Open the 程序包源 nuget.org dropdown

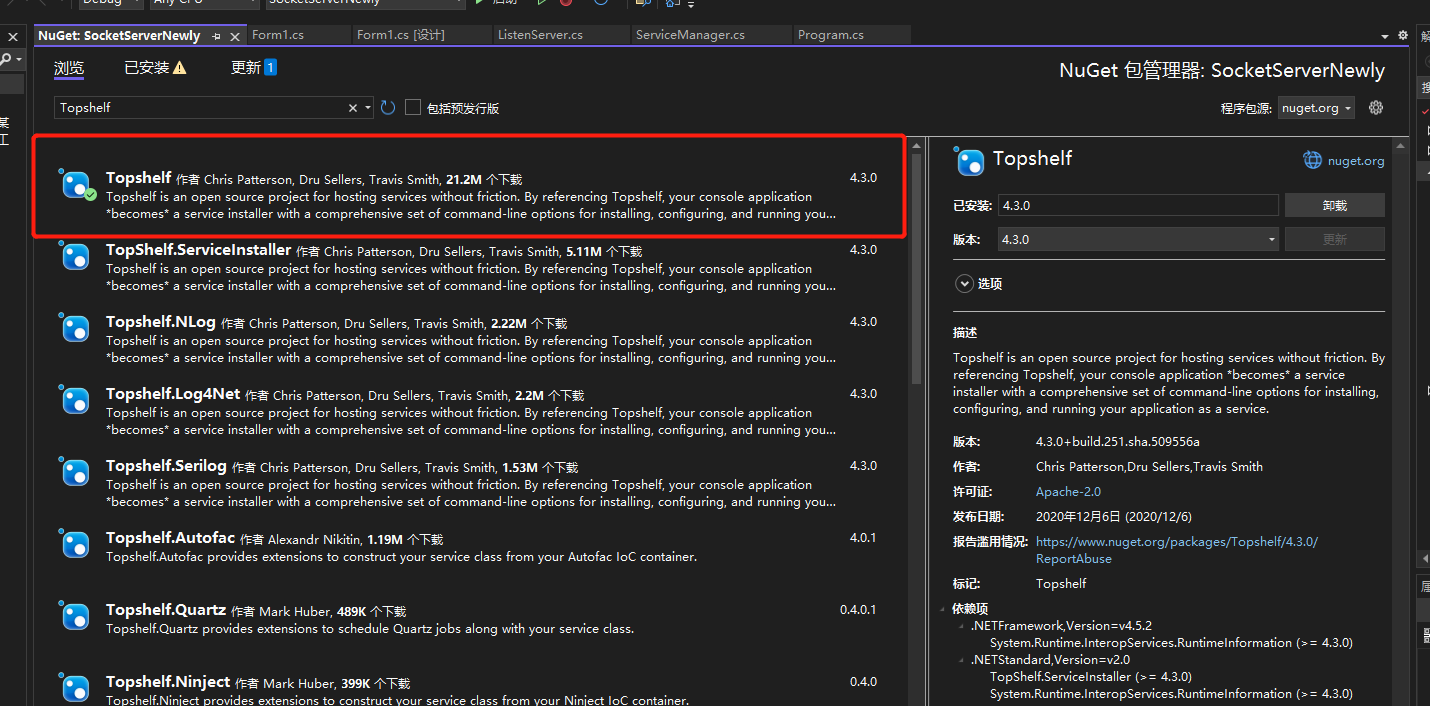1316,108
